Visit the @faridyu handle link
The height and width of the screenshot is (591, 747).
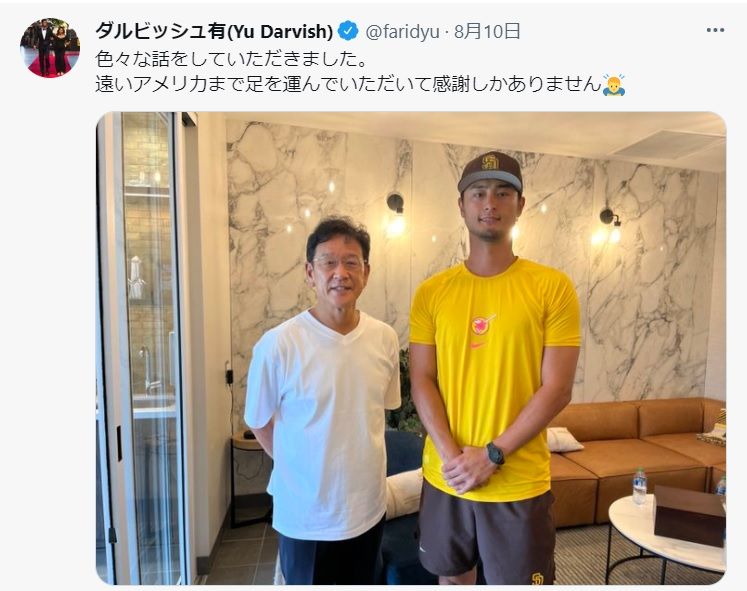402,31
